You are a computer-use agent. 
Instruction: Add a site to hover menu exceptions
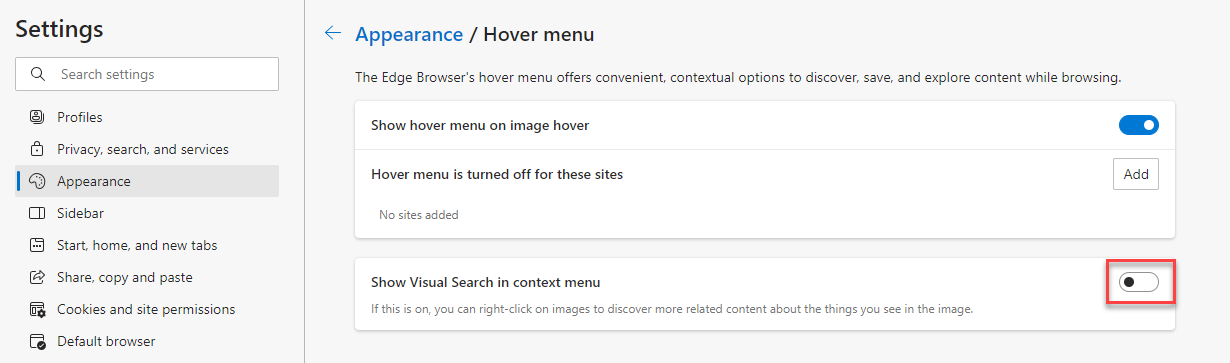click(1136, 174)
